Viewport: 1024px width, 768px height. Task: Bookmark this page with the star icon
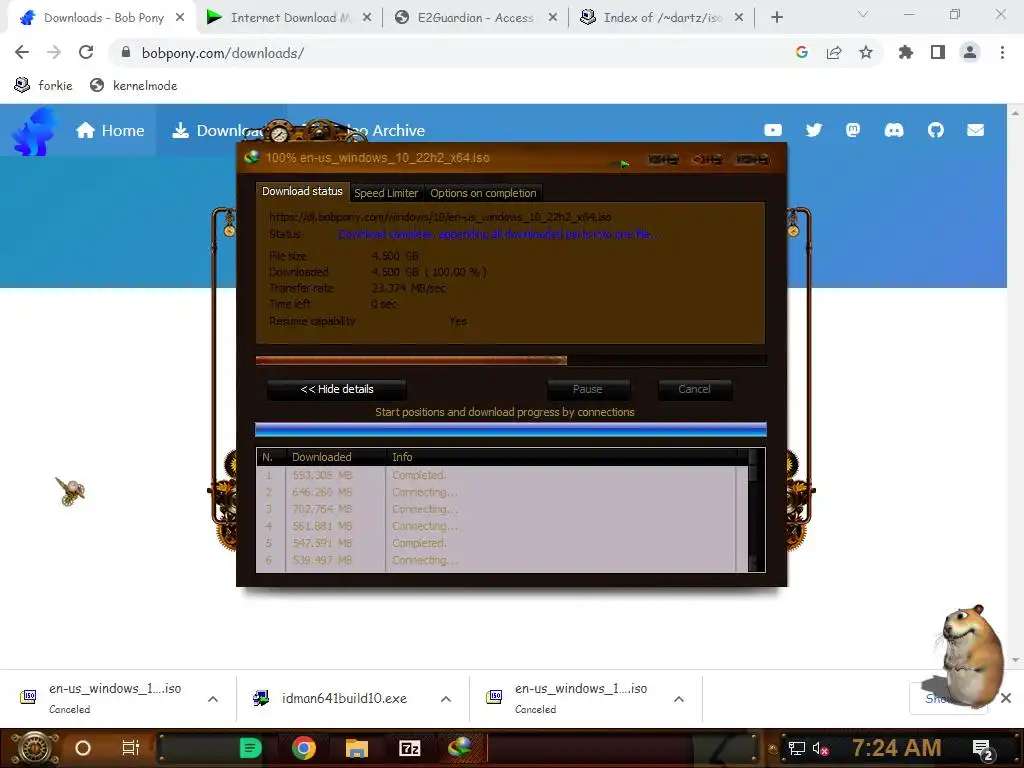pyautogui.click(x=865, y=52)
